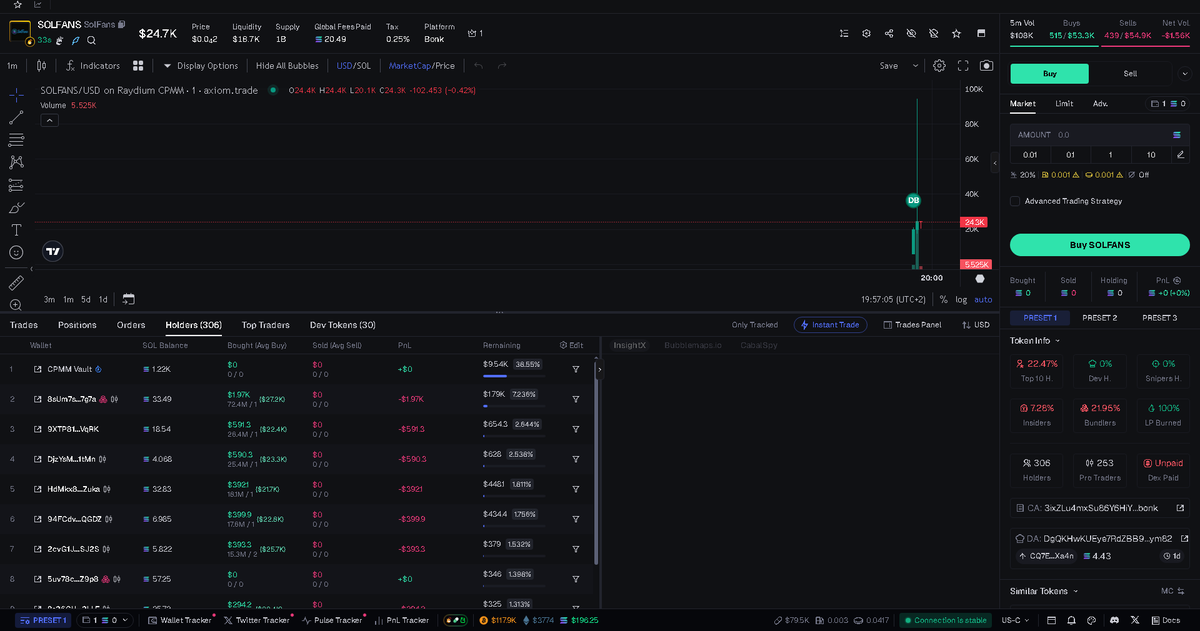This screenshot has height=631, width=1200.
Task: Open the candlestick chart style selector
Action: pyautogui.click(x=41, y=66)
